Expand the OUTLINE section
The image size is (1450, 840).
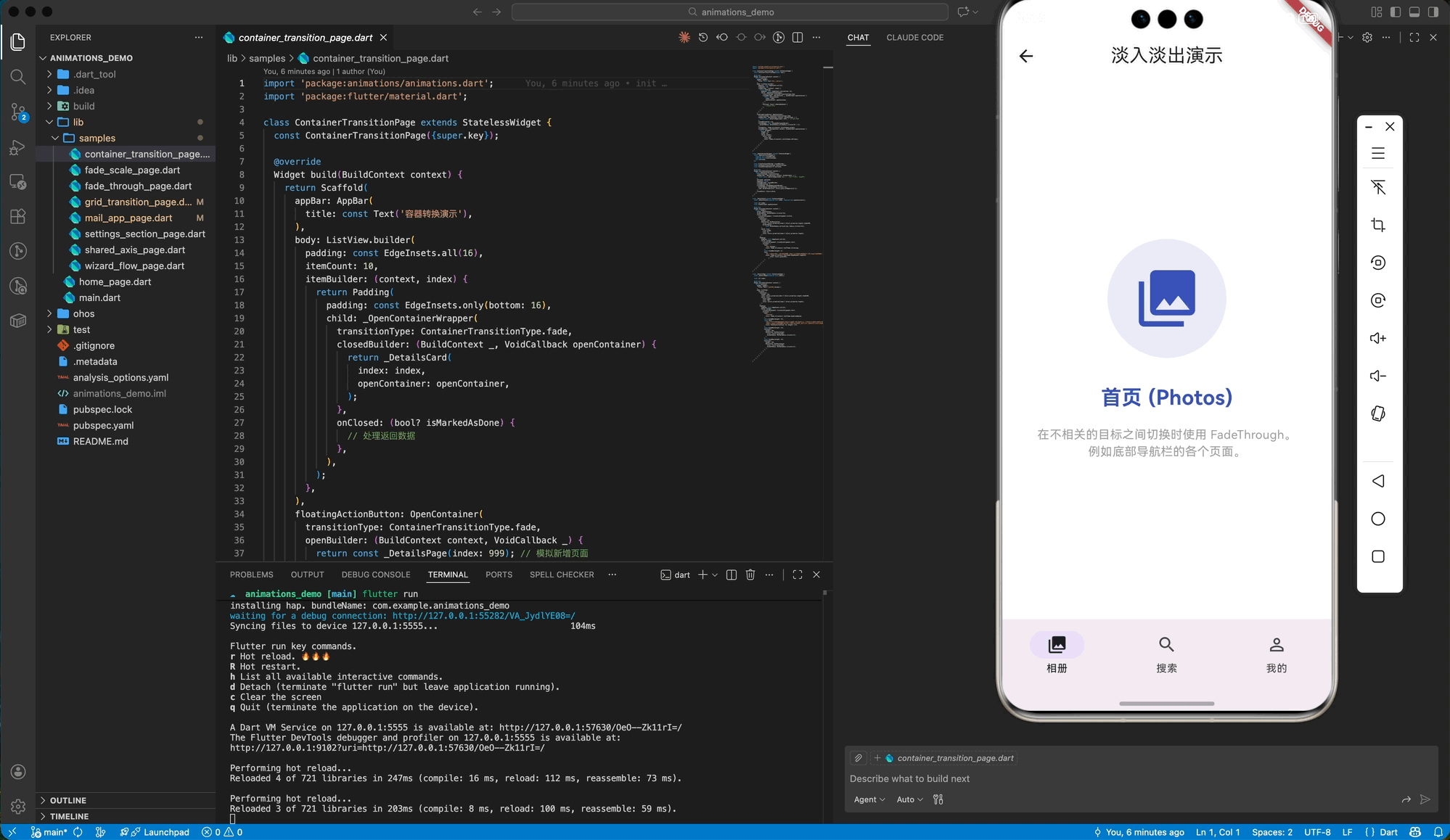pos(68,800)
